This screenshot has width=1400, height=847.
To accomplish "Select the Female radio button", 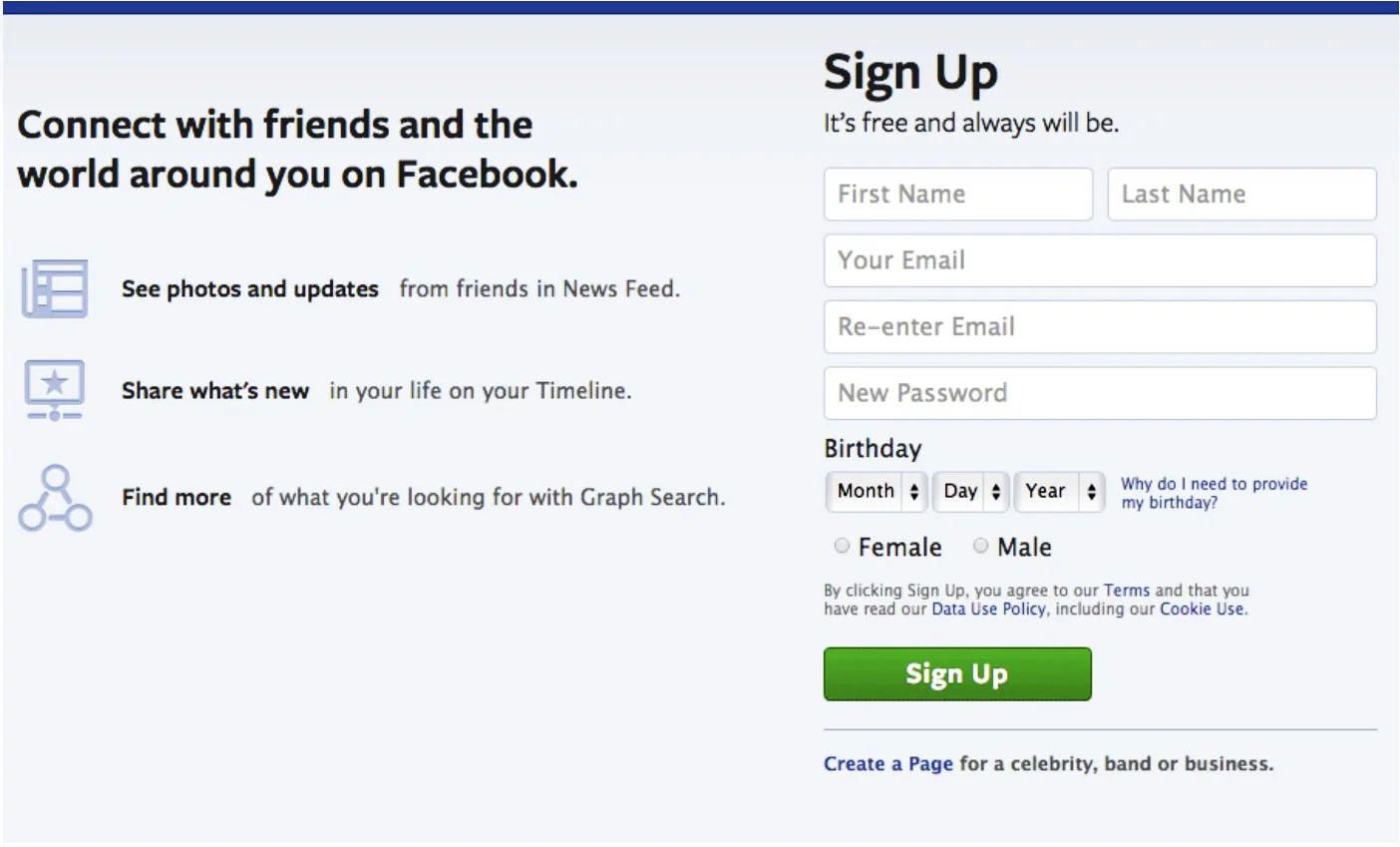I will [x=842, y=546].
